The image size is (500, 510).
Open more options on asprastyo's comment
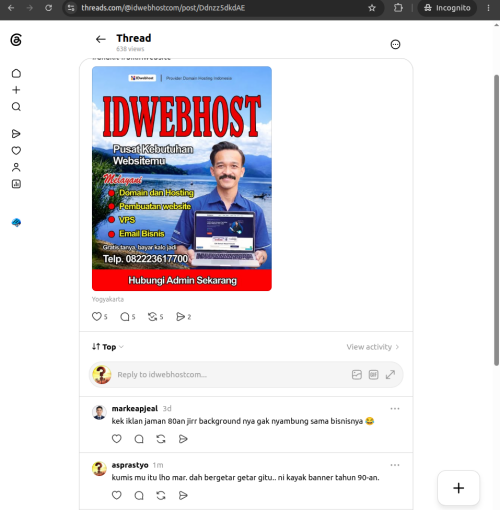pyautogui.click(x=395, y=465)
